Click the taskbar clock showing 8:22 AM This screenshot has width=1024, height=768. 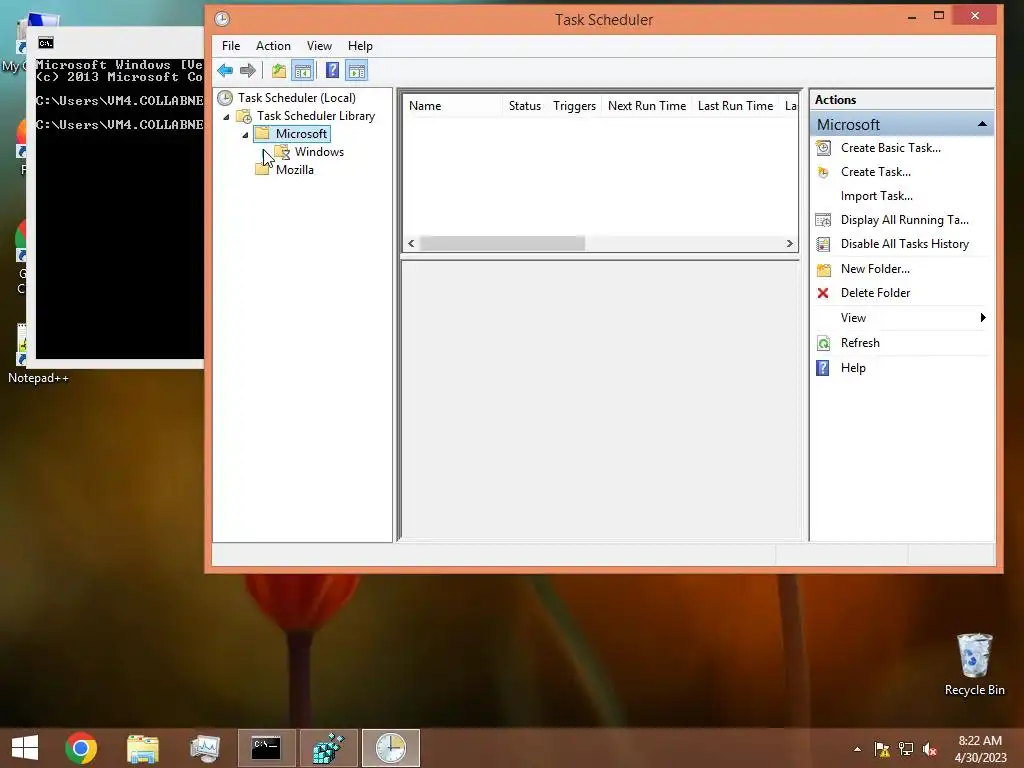[980, 749]
